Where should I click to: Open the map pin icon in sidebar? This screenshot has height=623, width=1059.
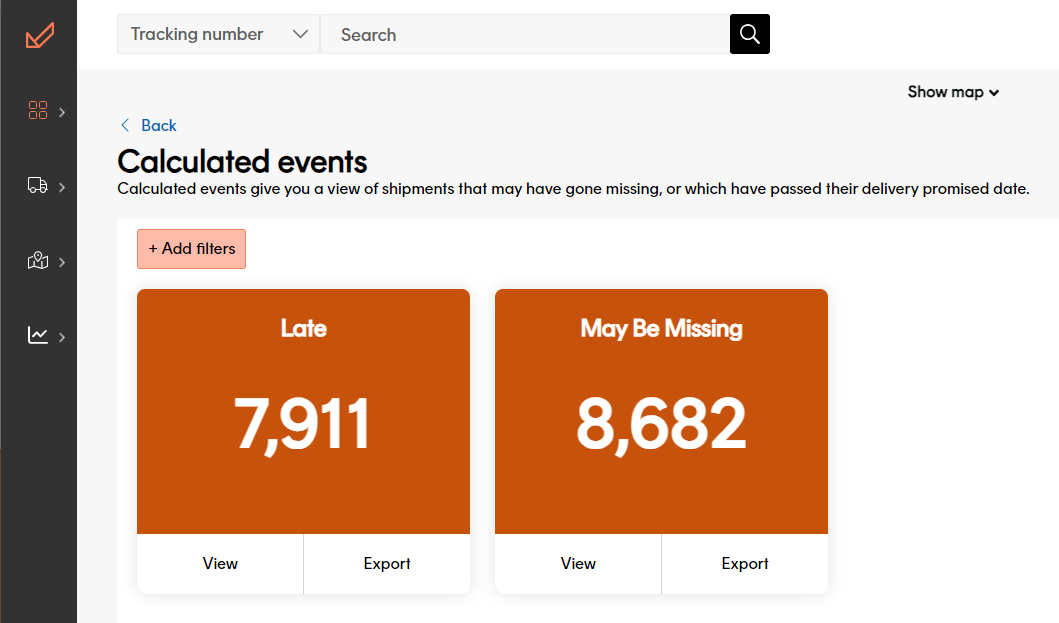point(38,261)
